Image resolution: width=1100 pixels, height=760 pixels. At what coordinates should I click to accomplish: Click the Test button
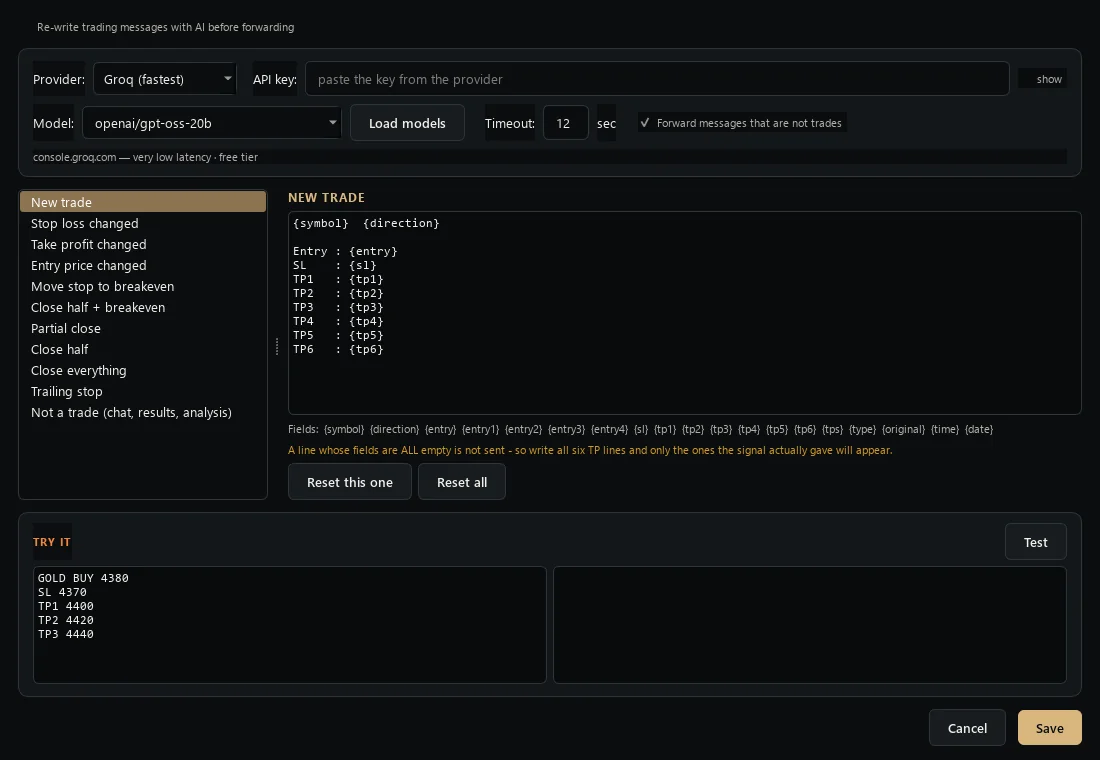click(x=1035, y=542)
